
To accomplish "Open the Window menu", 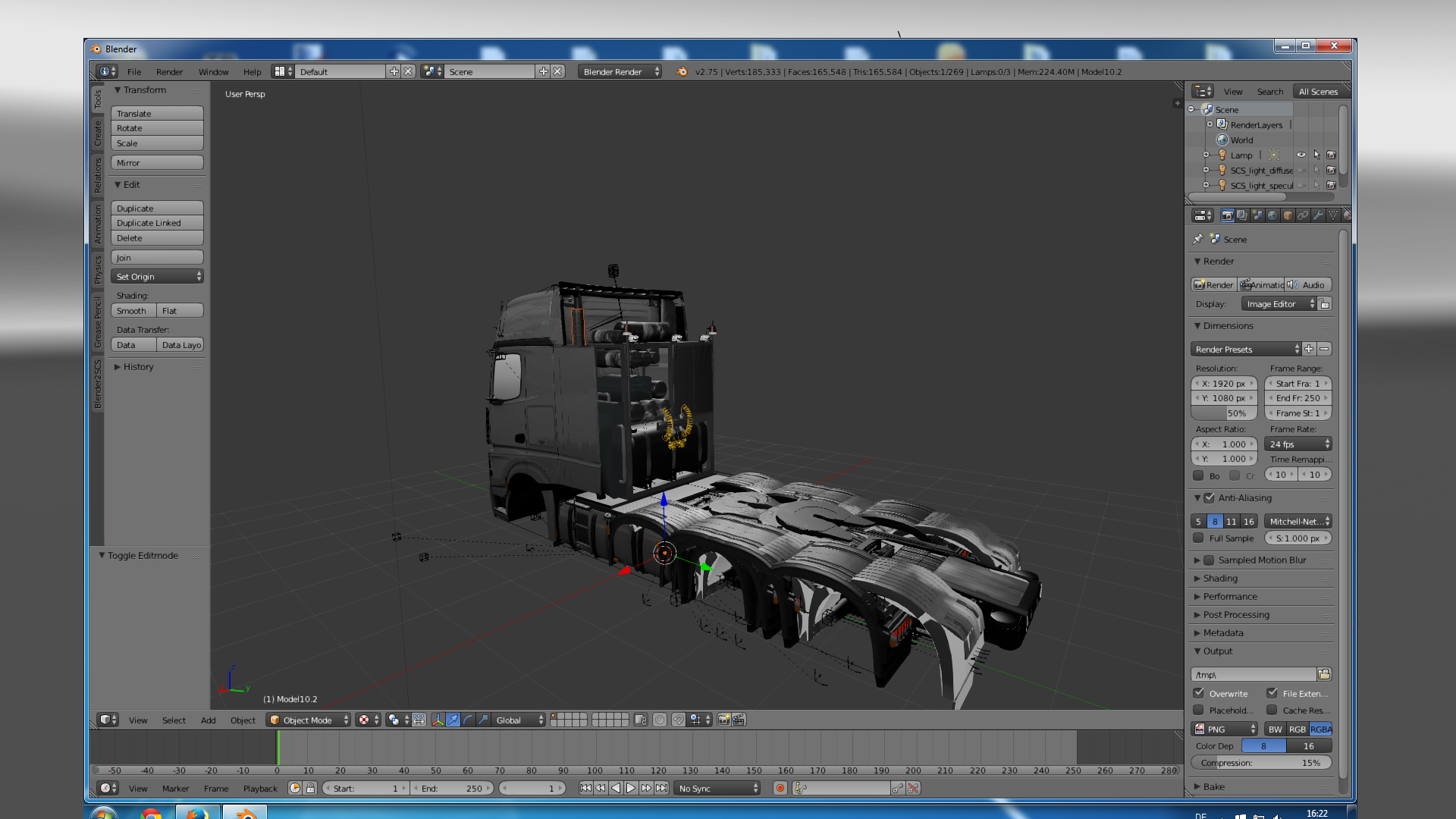I will (213, 71).
